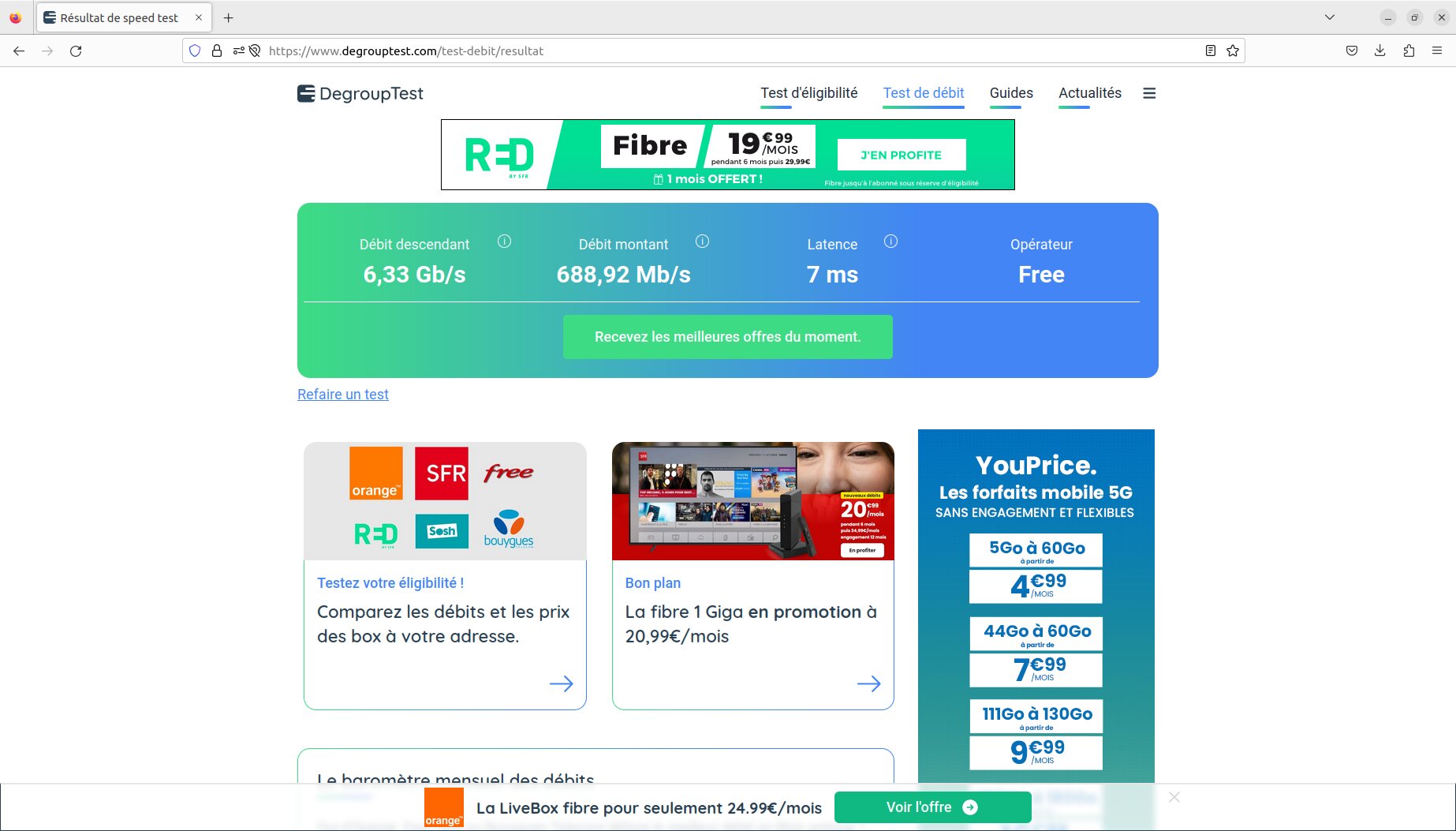
Task: Click Voir l'offre button
Action: click(933, 807)
